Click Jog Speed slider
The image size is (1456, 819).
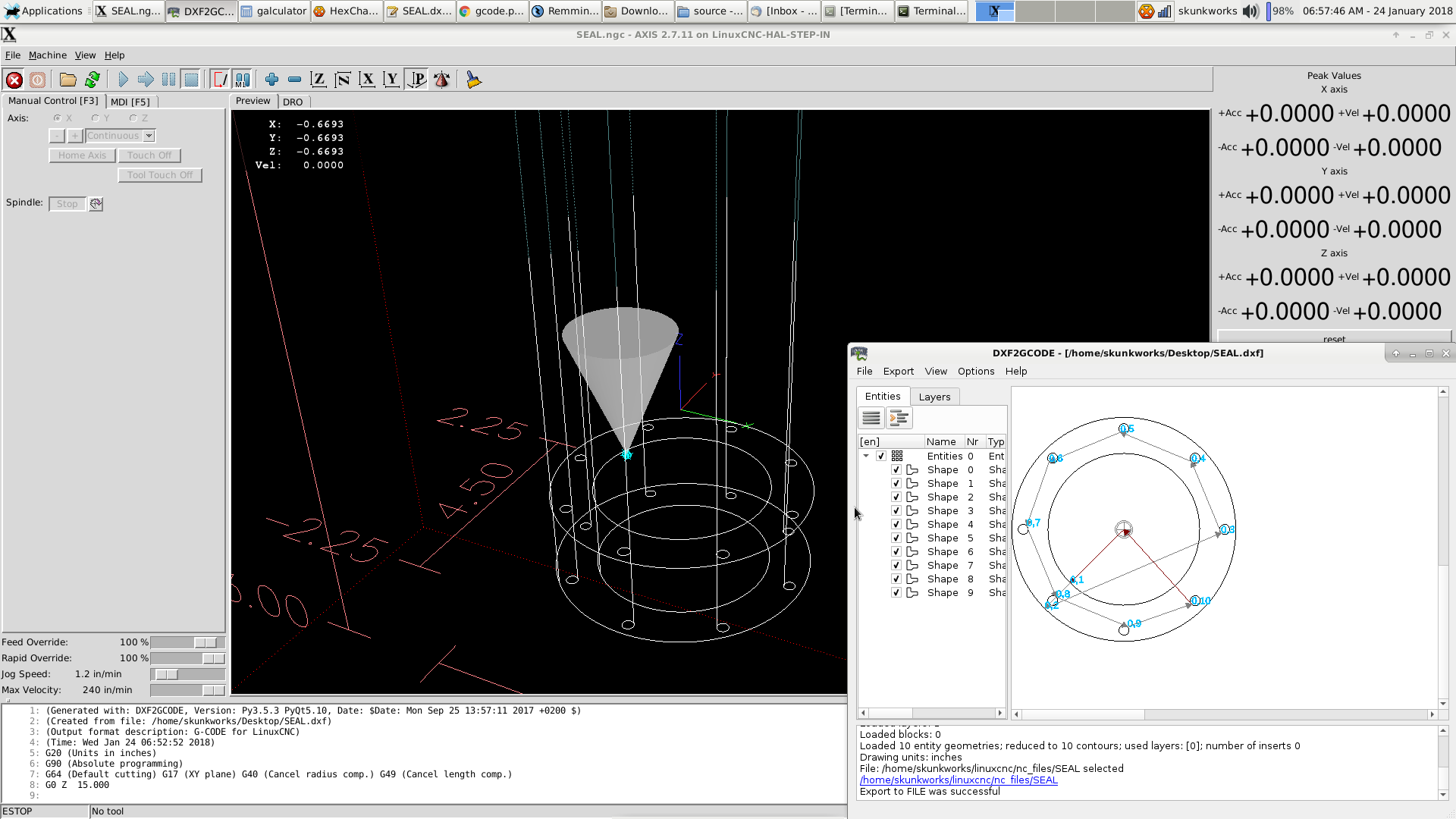(x=188, y=674)
